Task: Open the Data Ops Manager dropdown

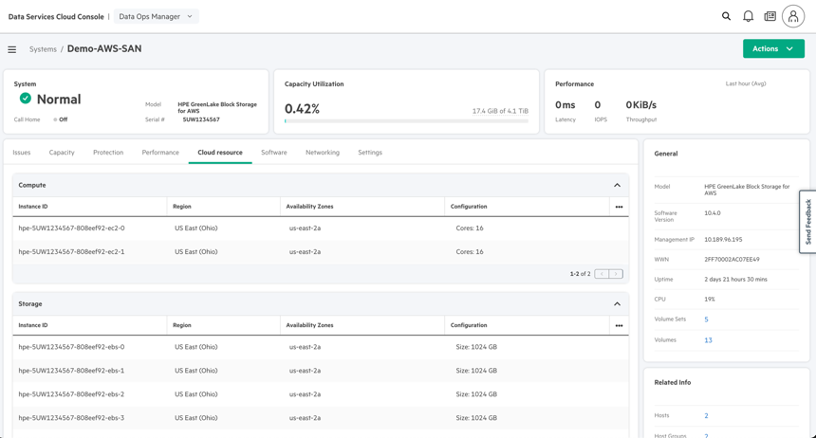Action: pyautogui.click(x=156, y=17)
